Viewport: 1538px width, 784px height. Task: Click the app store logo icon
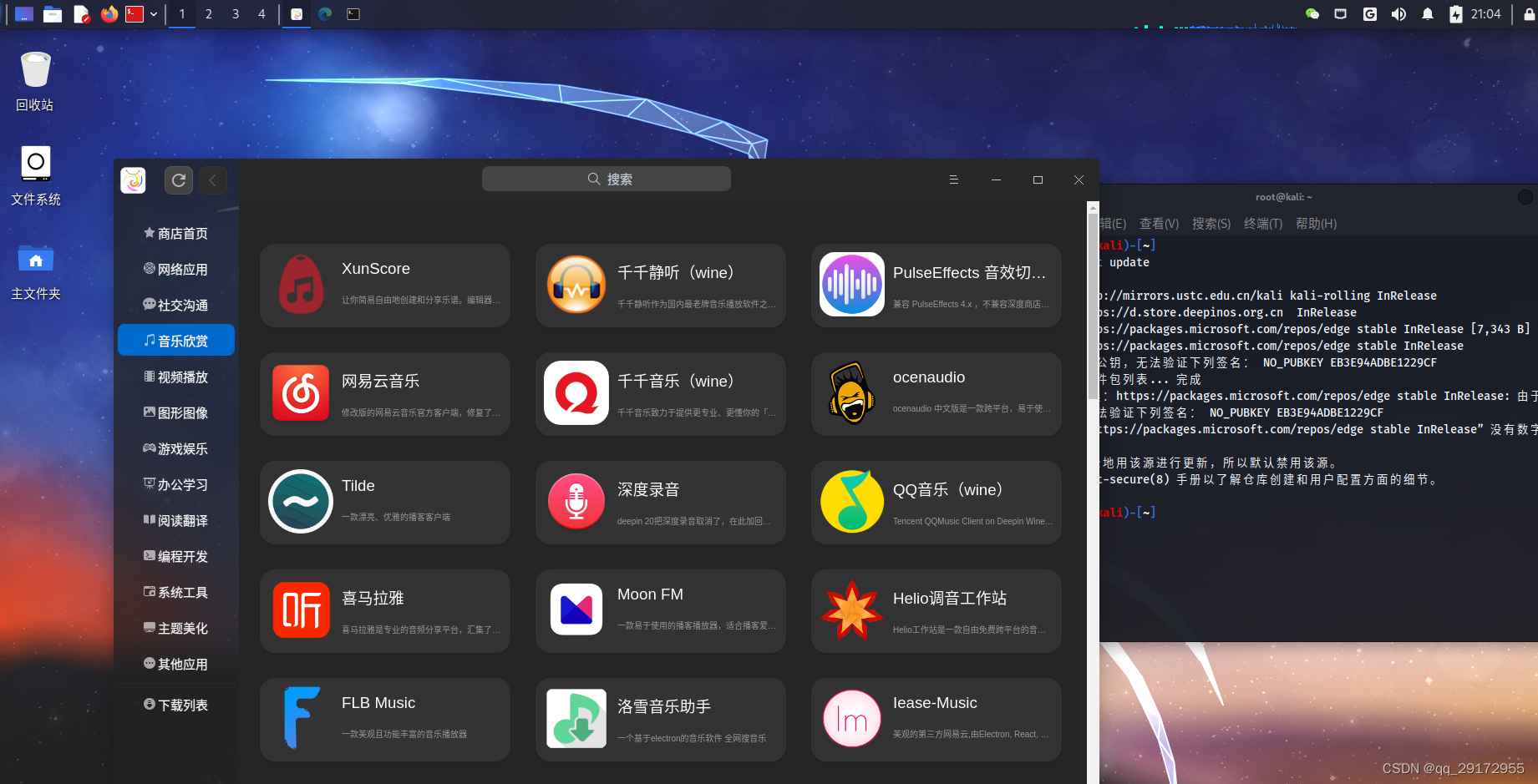133,180
